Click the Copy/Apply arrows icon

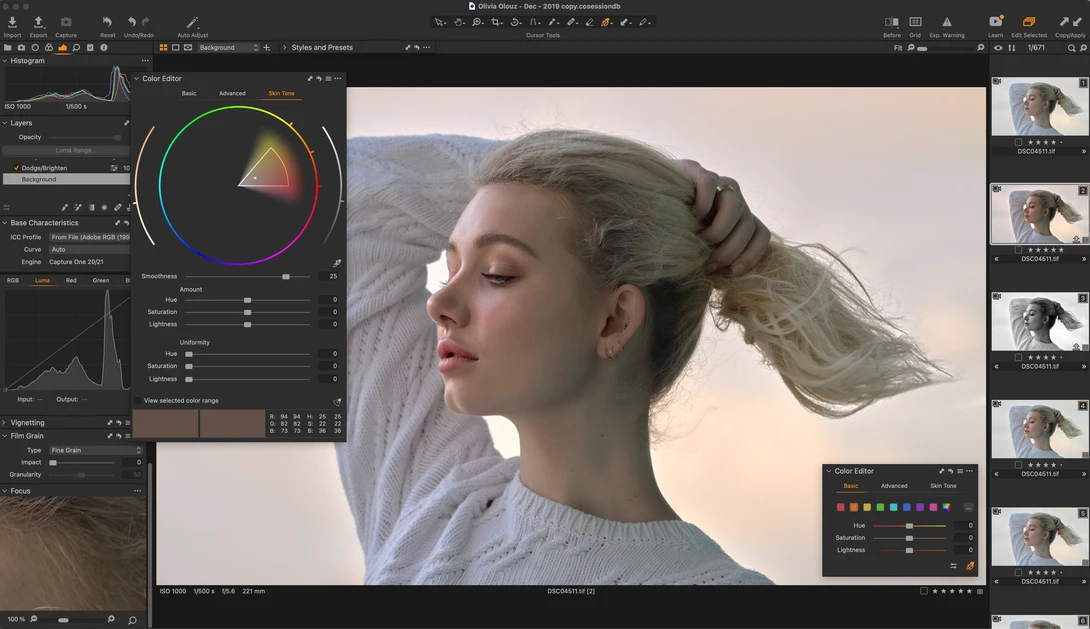(1071, 22)
